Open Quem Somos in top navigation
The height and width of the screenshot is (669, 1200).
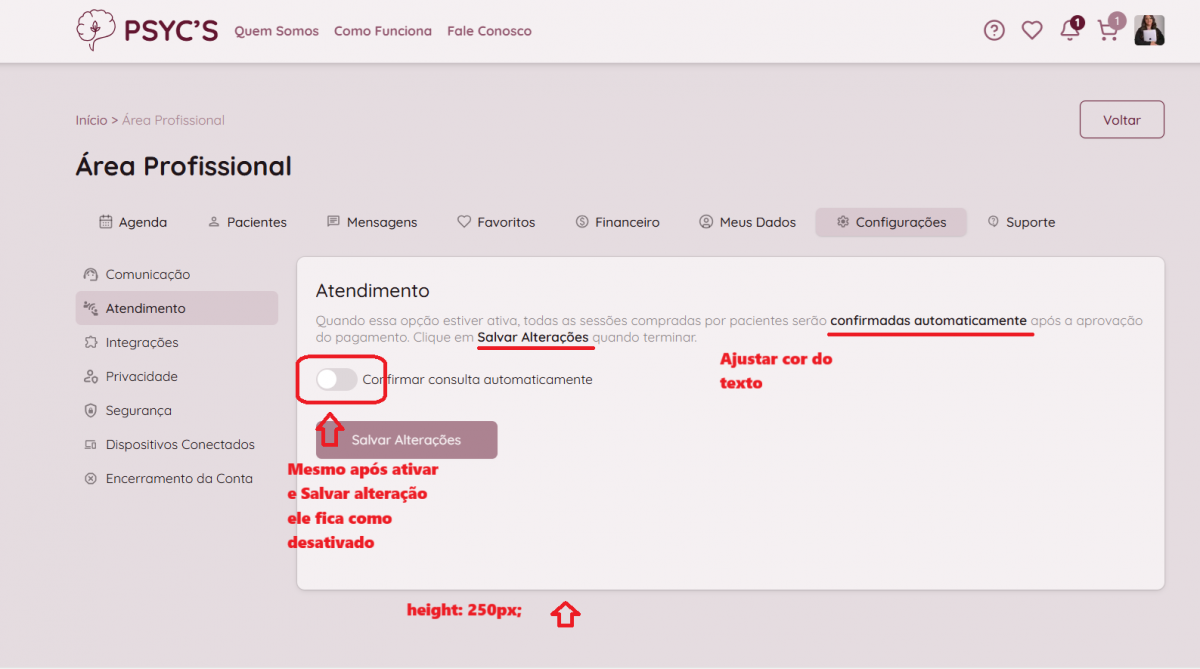276,31
